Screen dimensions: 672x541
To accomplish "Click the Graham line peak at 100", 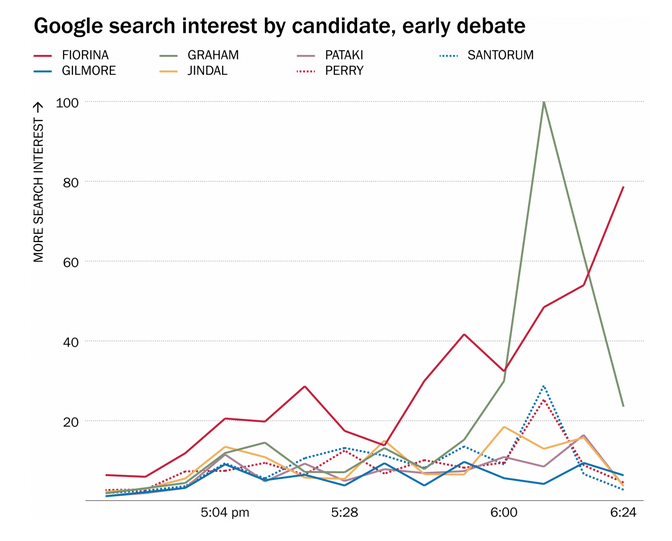I will click(x=544, y=102).
